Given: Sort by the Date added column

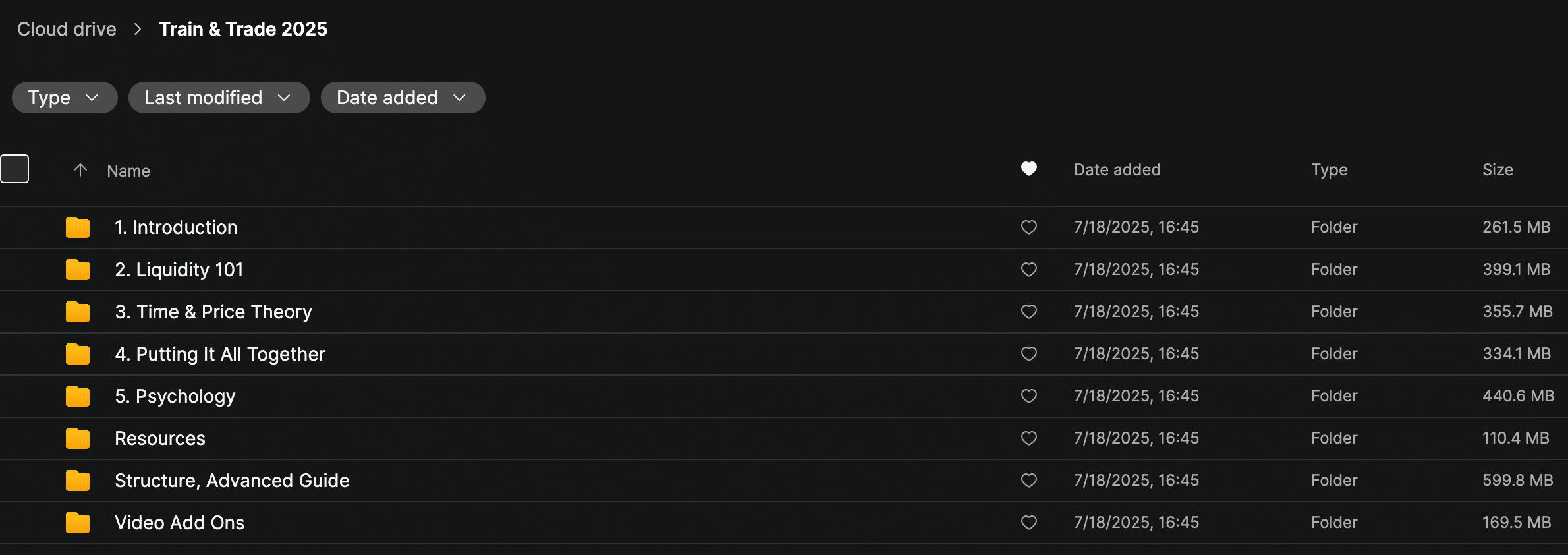Looking at the screenshot, I should click(1117, 170).
